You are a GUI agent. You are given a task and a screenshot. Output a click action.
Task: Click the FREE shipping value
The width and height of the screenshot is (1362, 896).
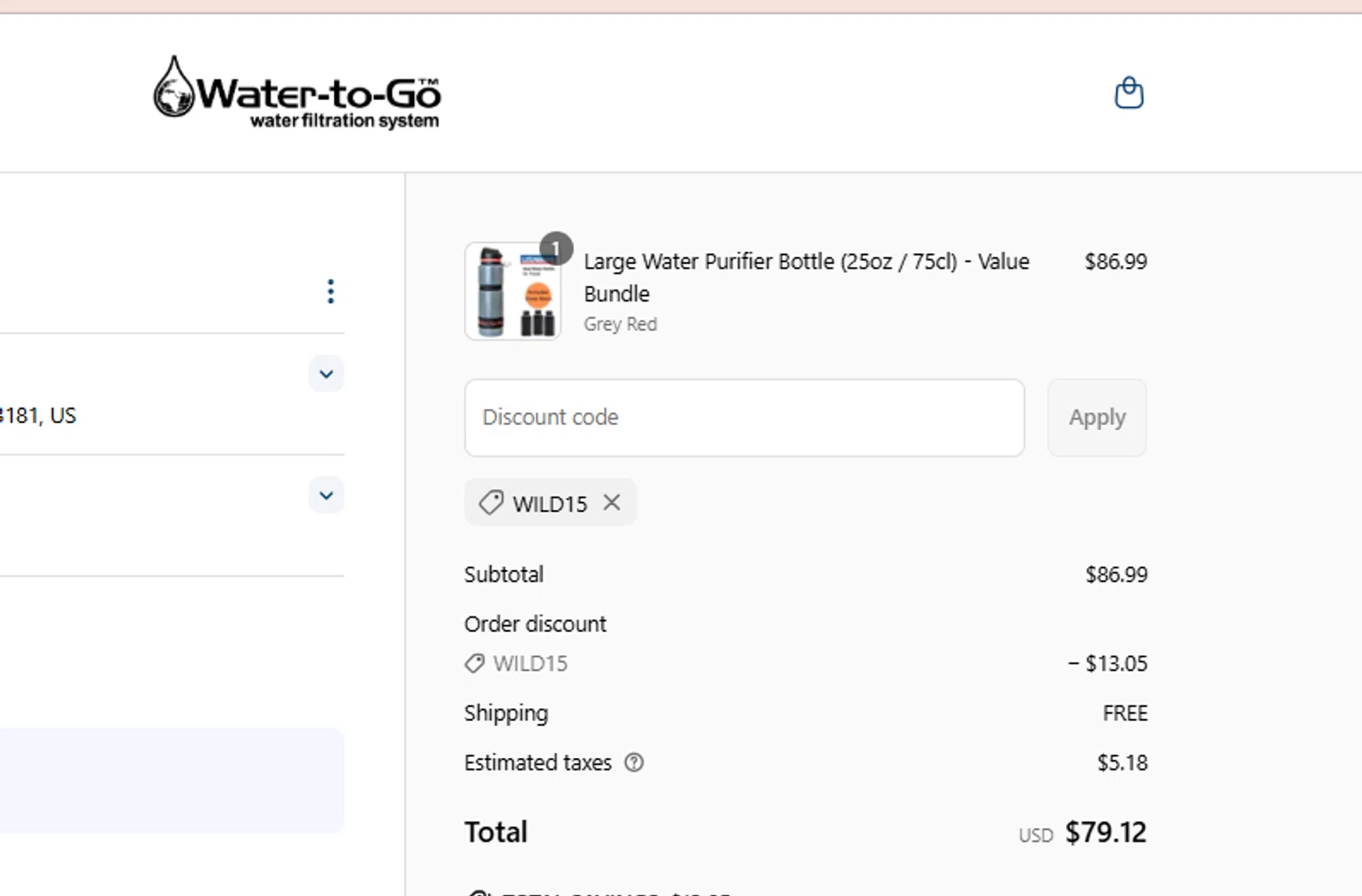click(x=1125, y=714)
